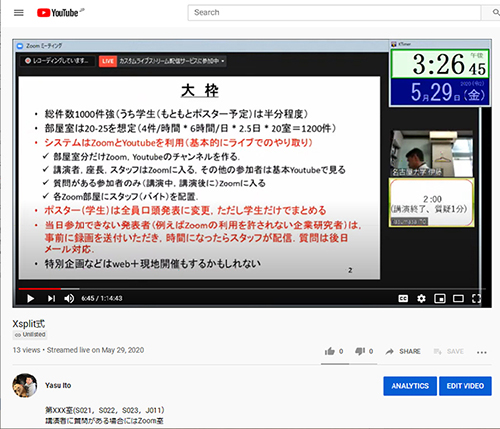Seek on the video progress bar
Screen dimensions: 500x429
pos(252,289)
